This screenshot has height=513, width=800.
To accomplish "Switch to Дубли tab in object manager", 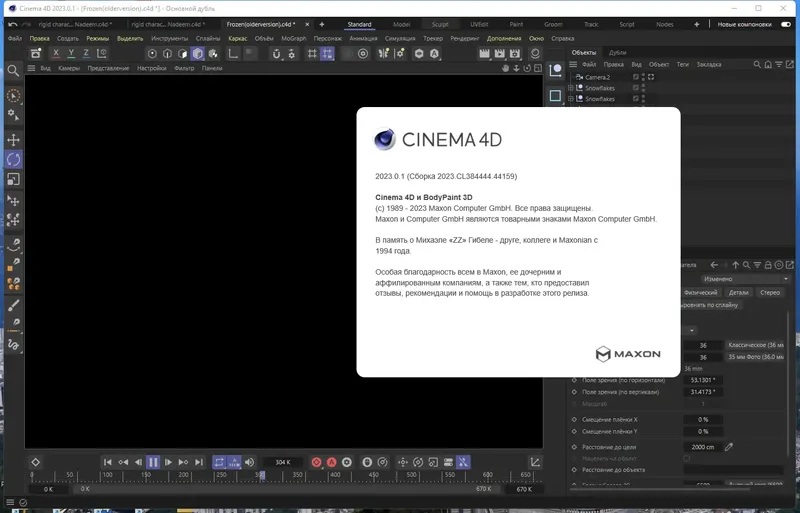I will pos(617,53).
